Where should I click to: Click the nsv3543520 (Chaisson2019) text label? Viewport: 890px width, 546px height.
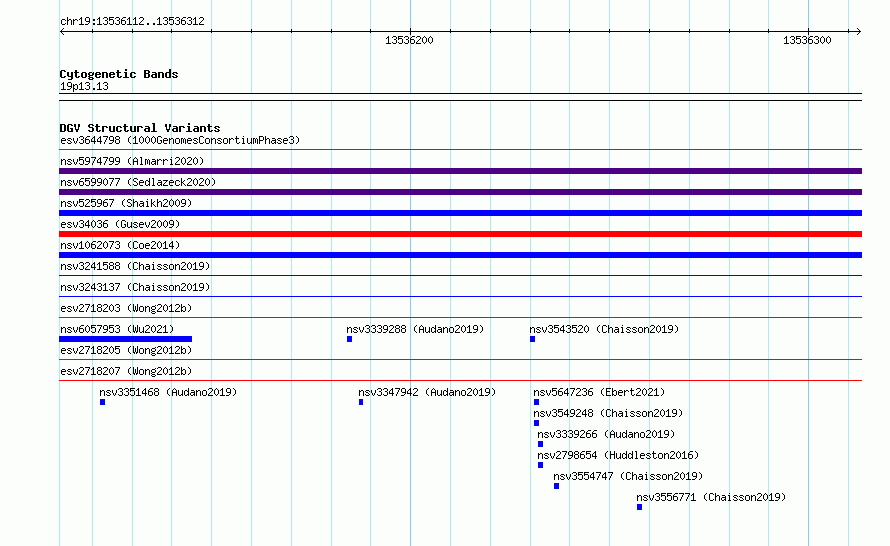click(x=604, y=329)
